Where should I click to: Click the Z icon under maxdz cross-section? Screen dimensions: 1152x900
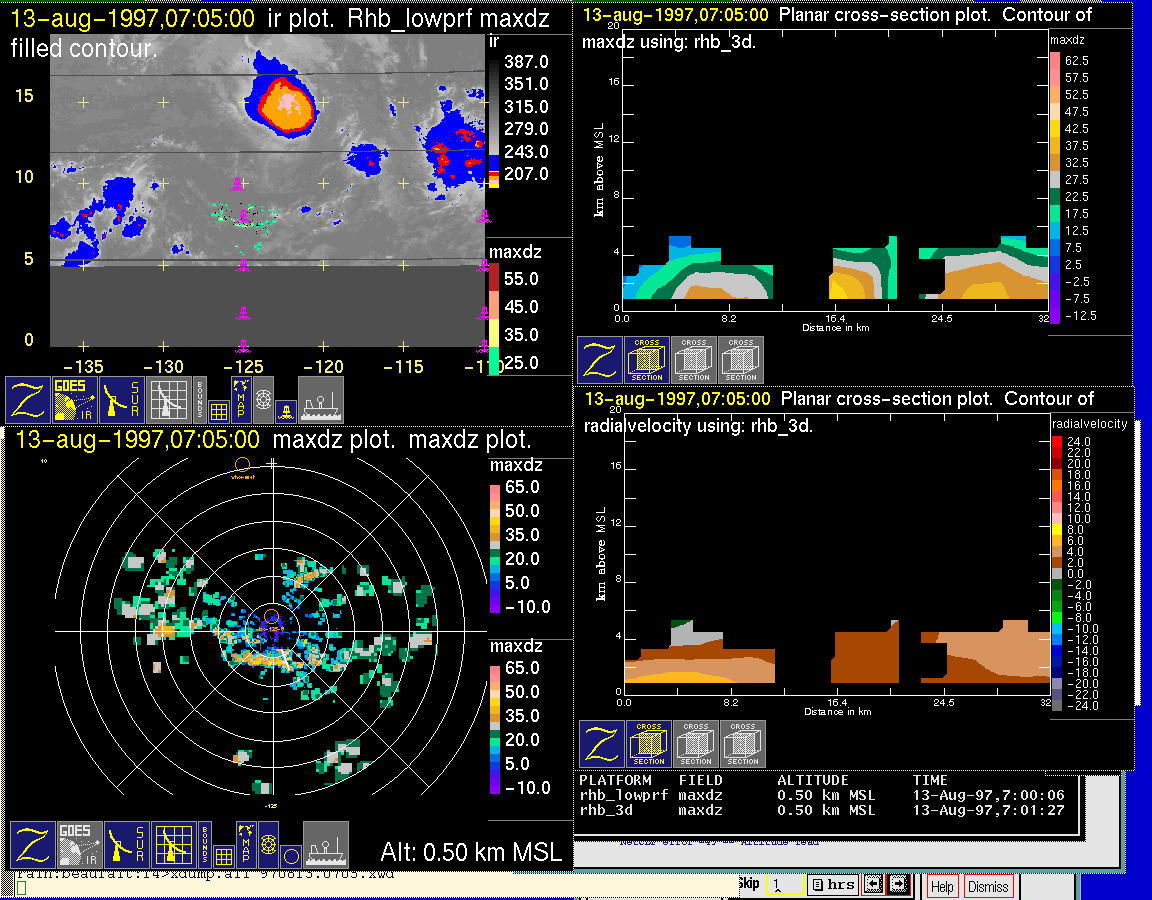coord(599,360)
